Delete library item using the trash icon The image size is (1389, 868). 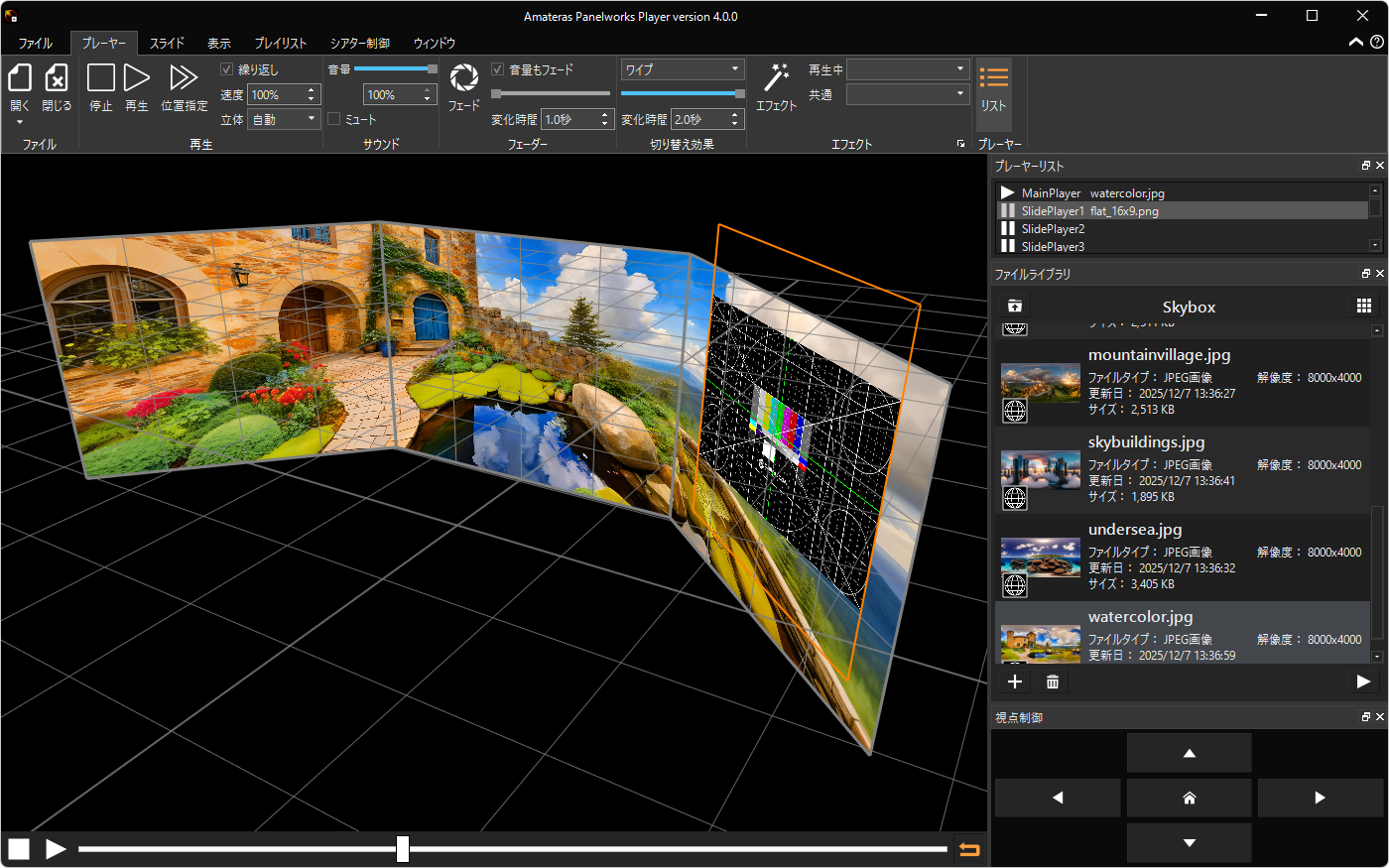1052,682
